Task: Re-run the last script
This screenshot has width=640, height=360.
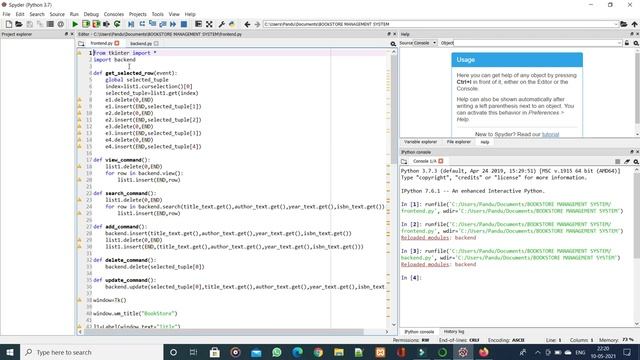Action: click(x=117, y=24)
